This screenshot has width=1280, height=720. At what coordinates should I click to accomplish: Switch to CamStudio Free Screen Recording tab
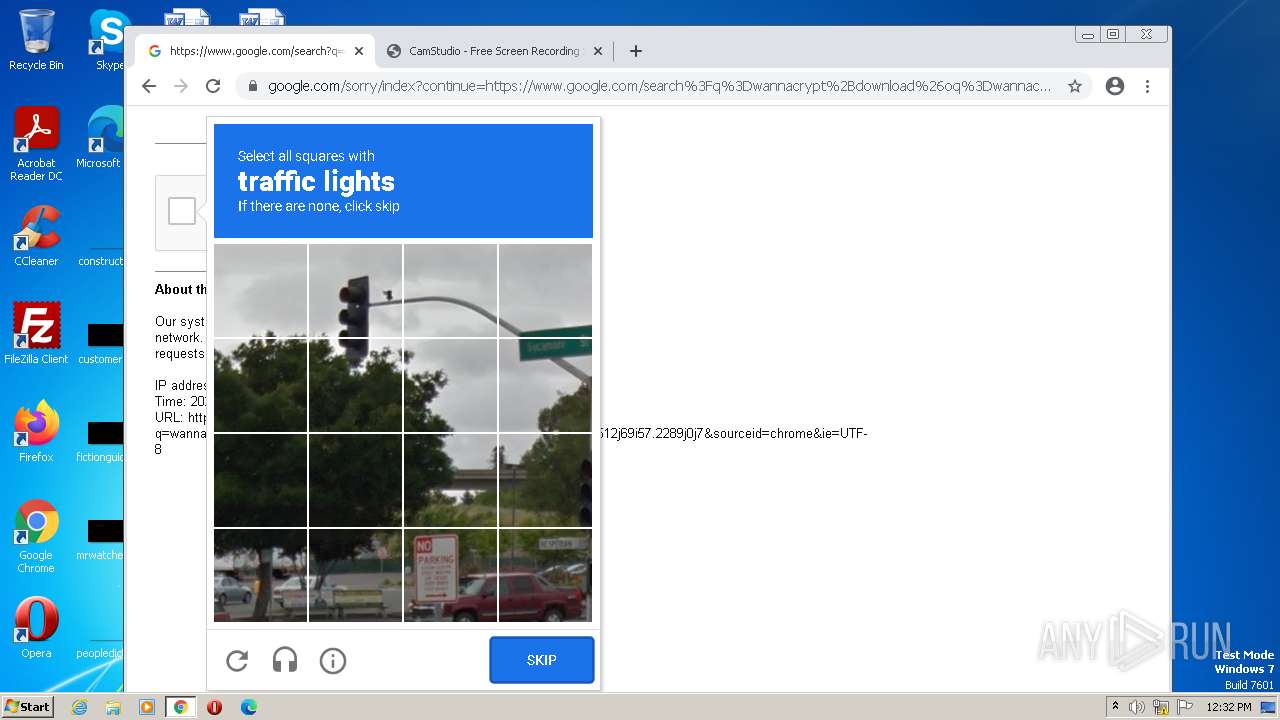[494, 51]
